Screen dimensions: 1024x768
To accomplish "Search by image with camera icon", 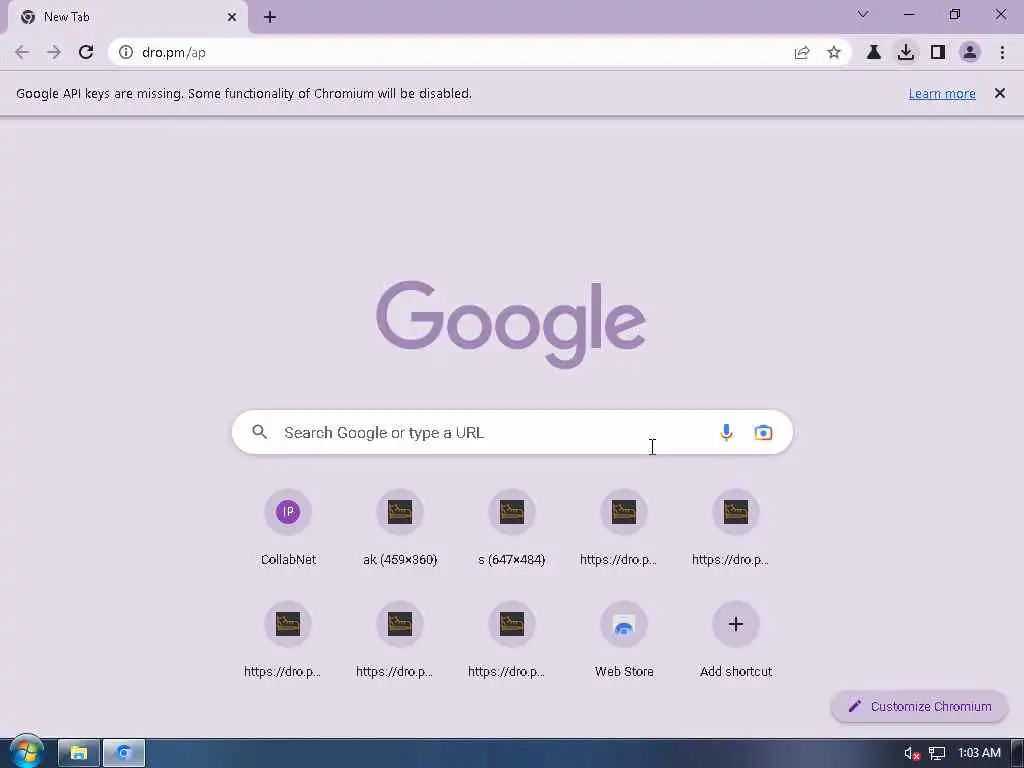I will coord(763,432).
